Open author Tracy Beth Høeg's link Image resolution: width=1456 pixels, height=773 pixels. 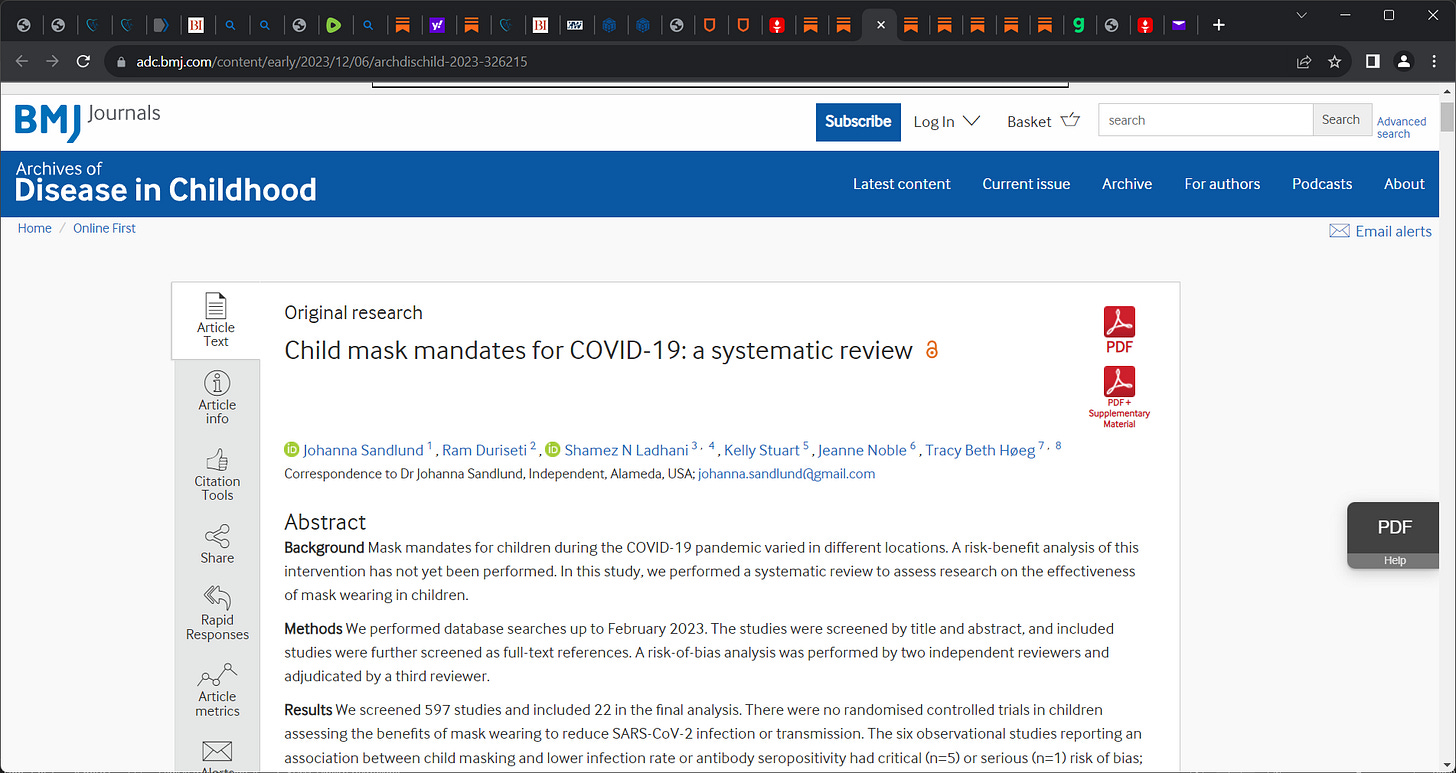[x=980, y=450]
